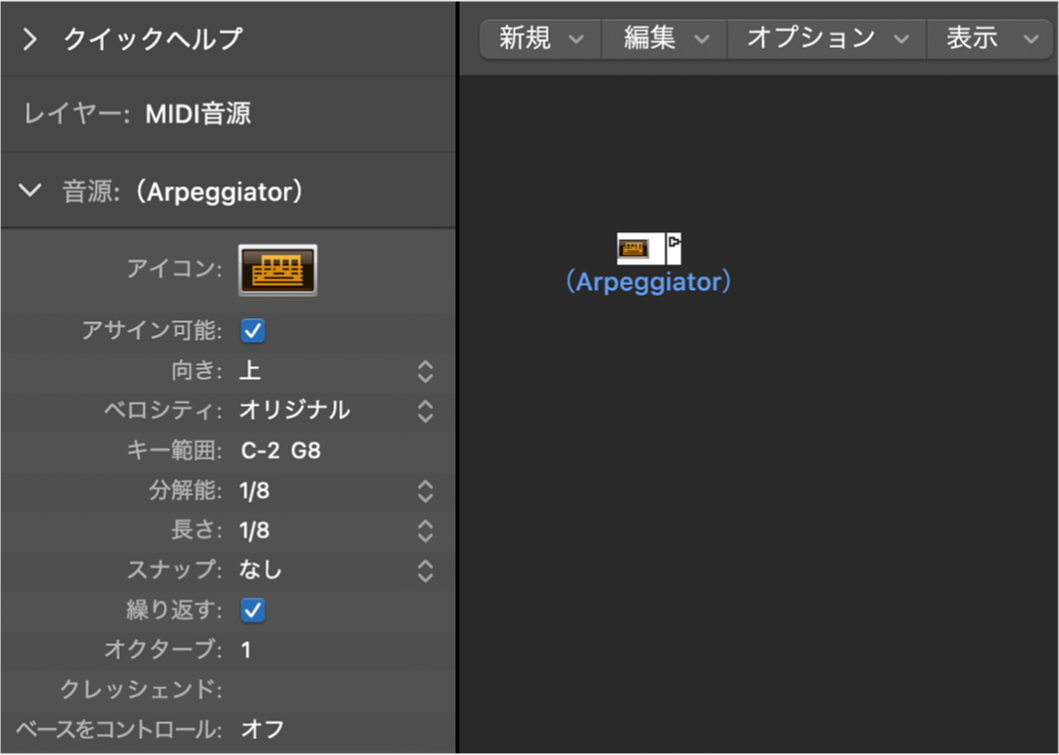The image size is (1059, 755).
Task: Uncheck the 繰り返す checkbox
Action: (251, 610)
